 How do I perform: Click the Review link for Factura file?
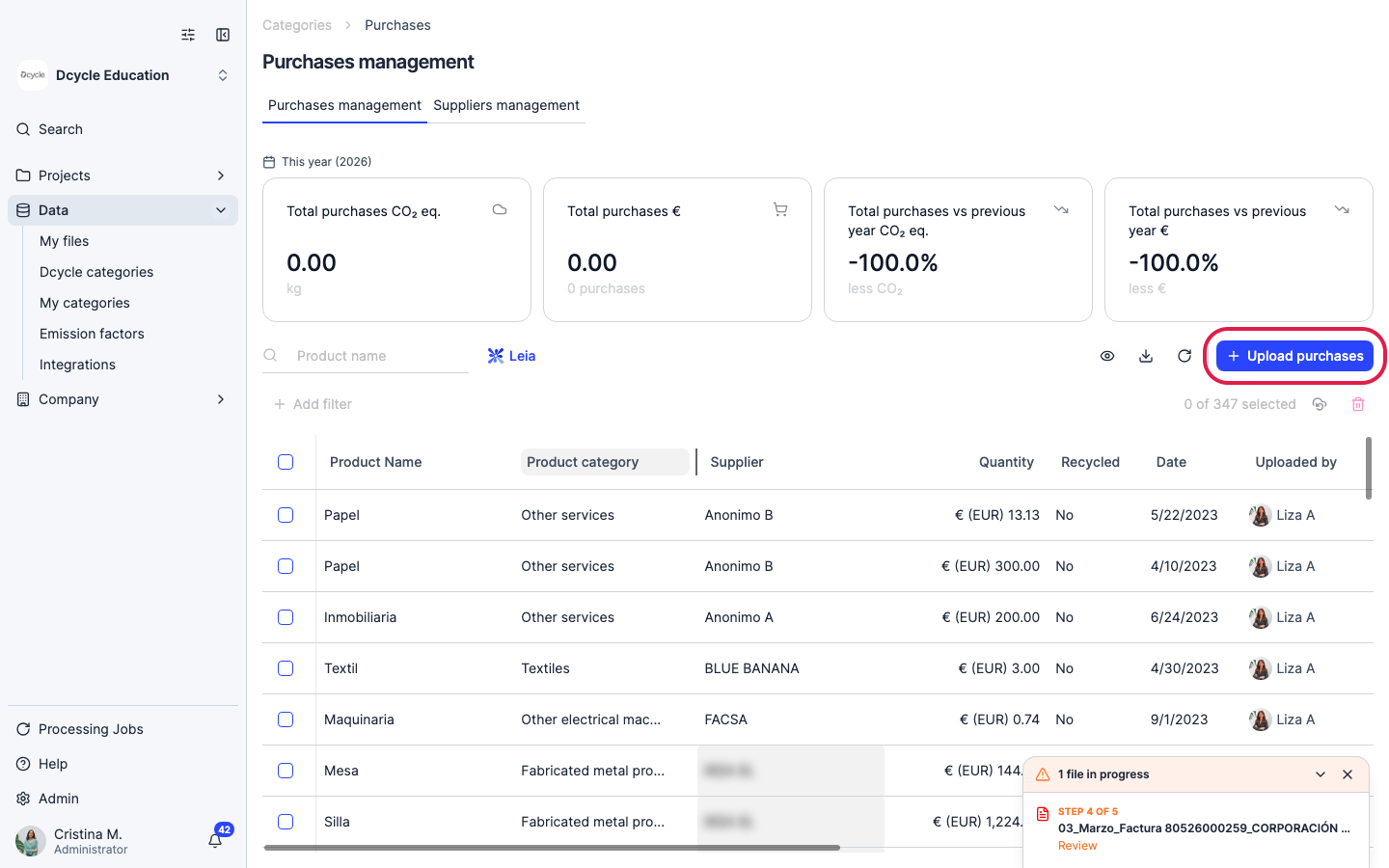[1077, 846]
